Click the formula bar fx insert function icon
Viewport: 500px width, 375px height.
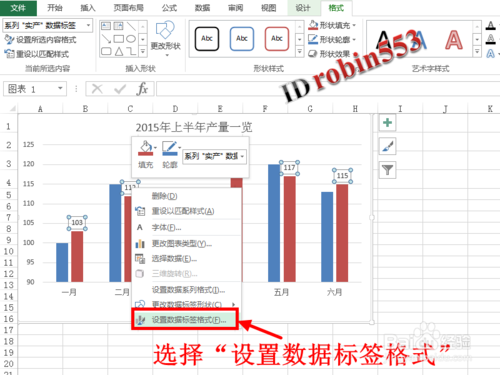142,89
